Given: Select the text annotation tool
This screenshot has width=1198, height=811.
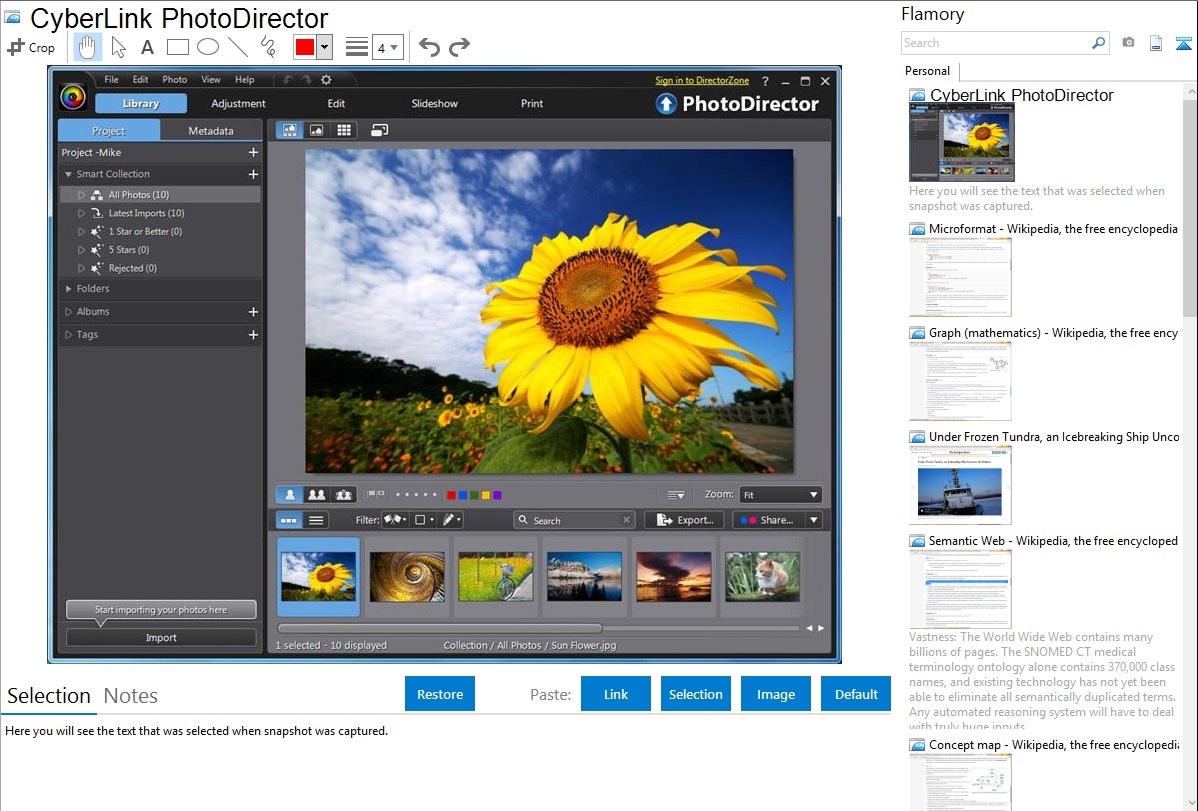Looking at the screenshot, I should click(147, 48).
